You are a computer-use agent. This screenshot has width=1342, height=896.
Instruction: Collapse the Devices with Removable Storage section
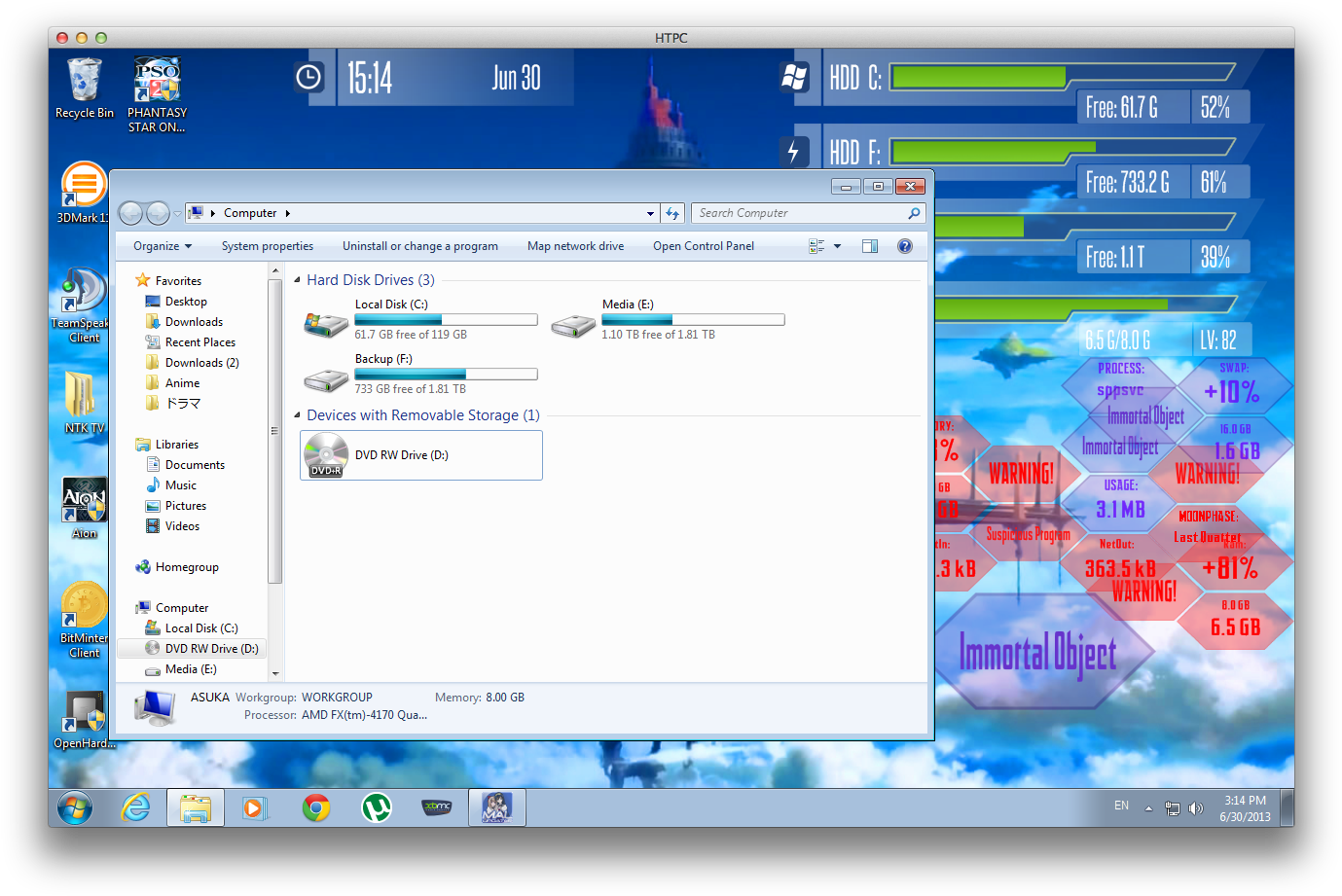[296, 414]
